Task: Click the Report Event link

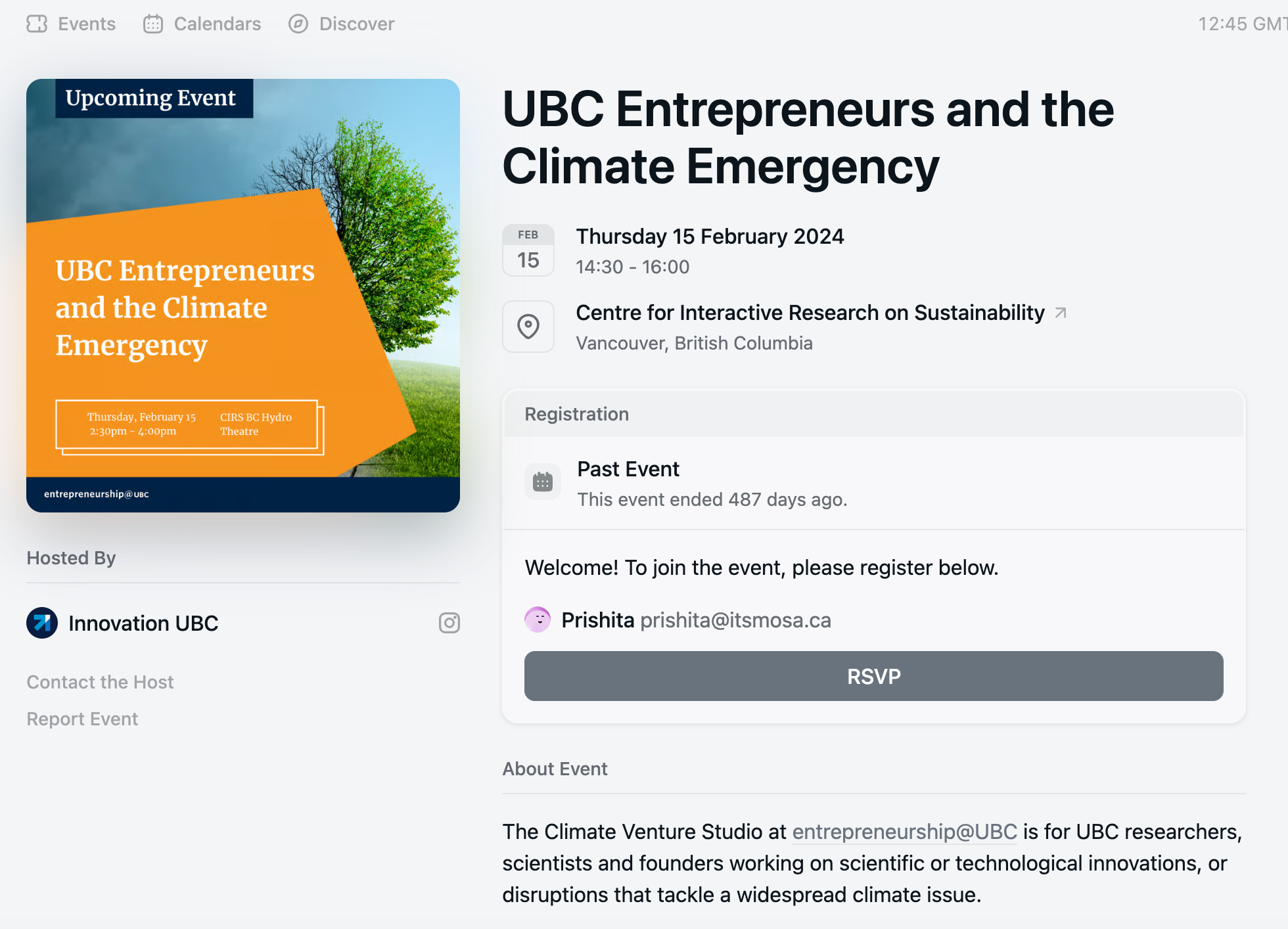Action: [x=83, y=719]
